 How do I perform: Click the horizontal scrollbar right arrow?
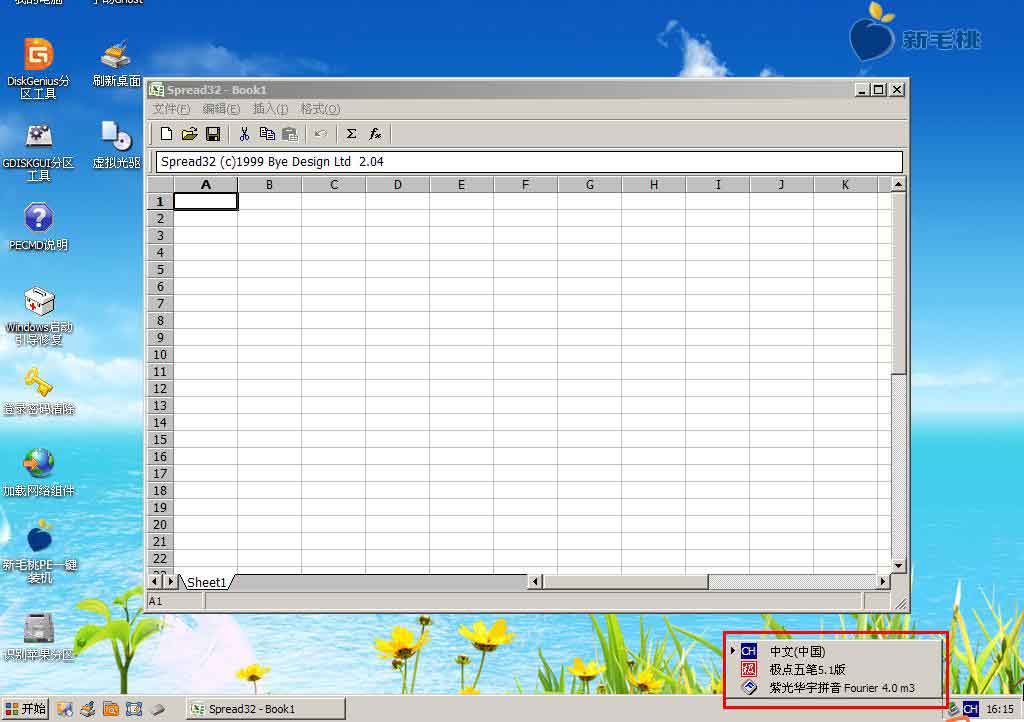(883, 581)
